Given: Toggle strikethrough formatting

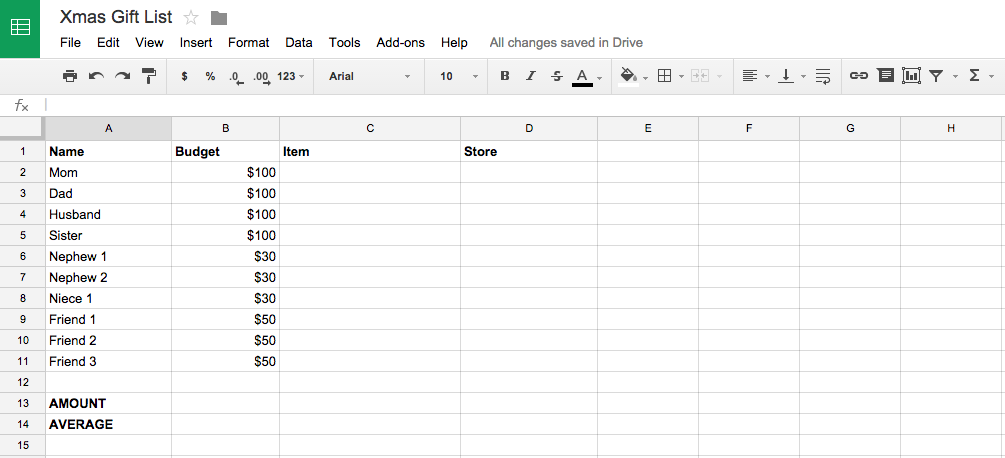Looking at the screenshot, I should click(x=557, y=76).
